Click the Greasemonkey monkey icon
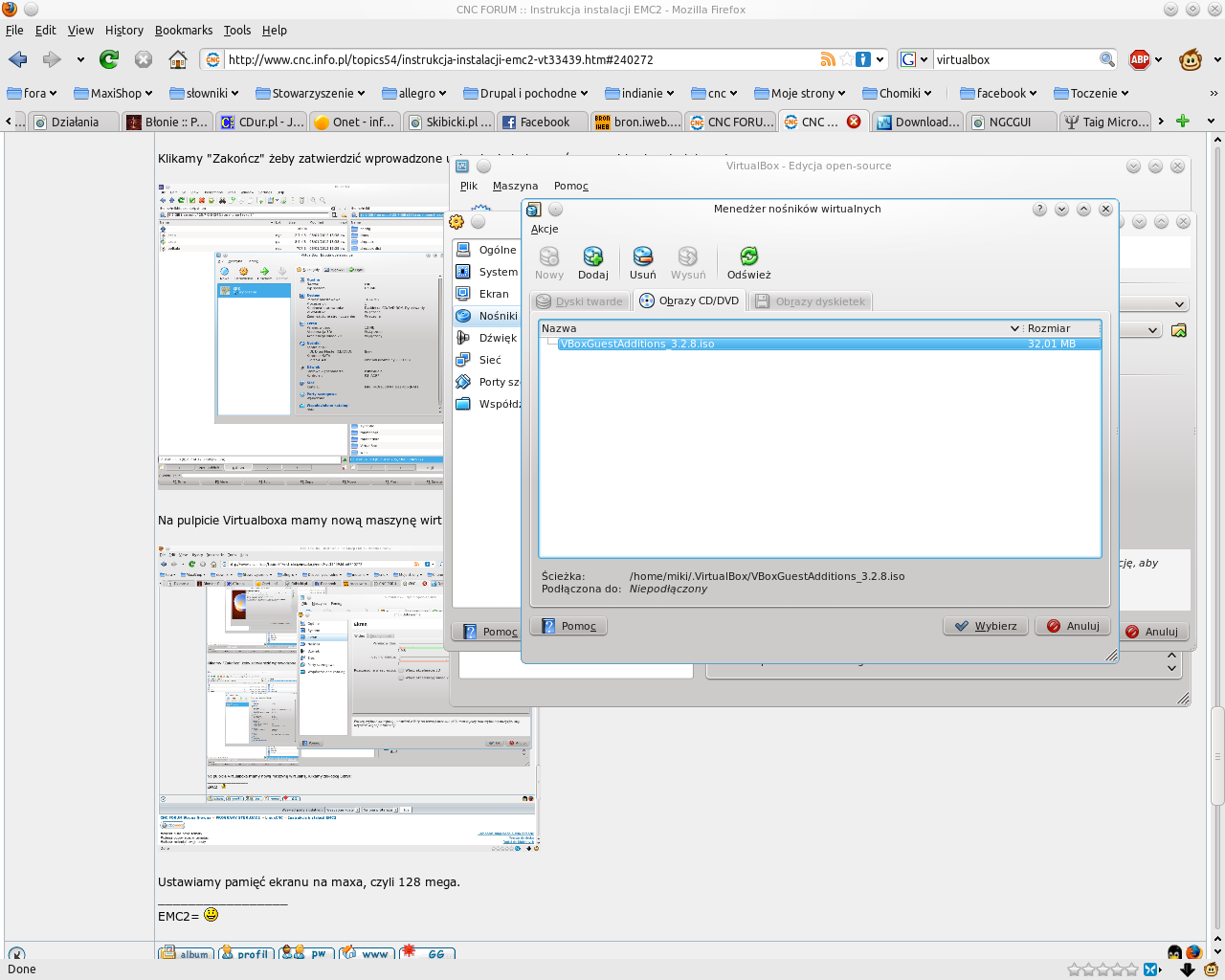The image size is (1225, 980). pyautogui.click(x=1191, y=59)
